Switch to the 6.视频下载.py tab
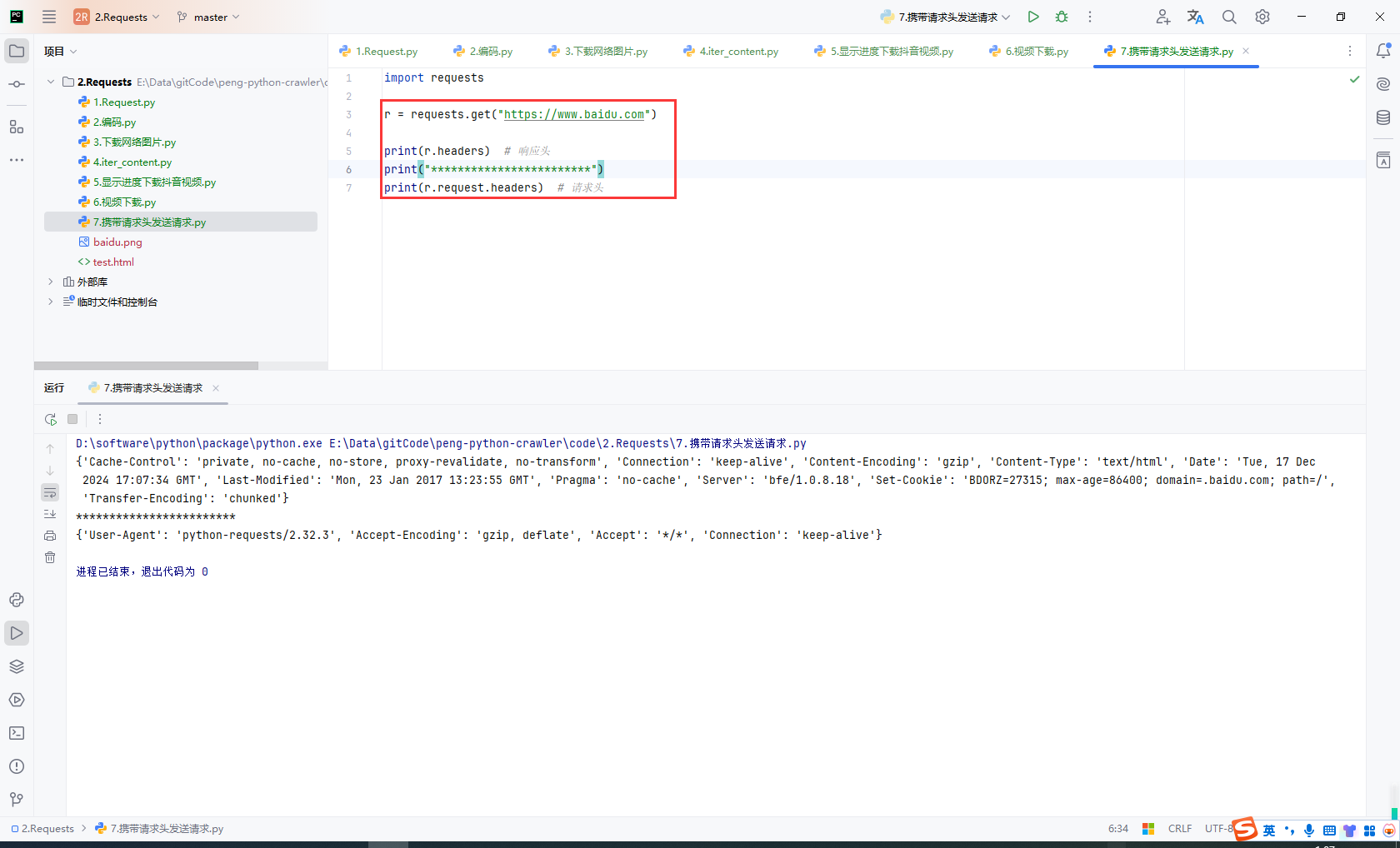Image resolution: width=1400 pixels, height=848 pixels. click(1029, 51)
